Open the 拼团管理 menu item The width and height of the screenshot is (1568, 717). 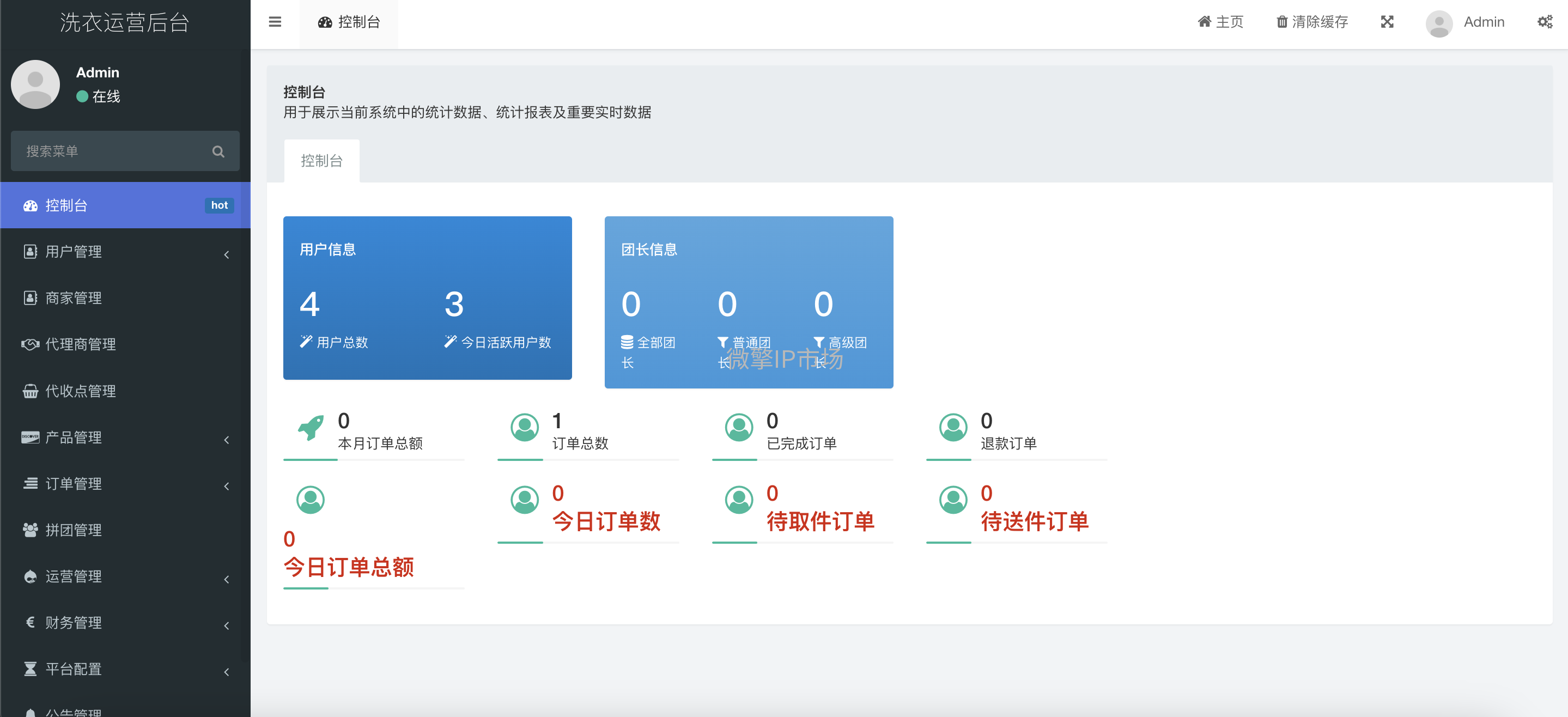pyautogui.click(x=125, y=530)
